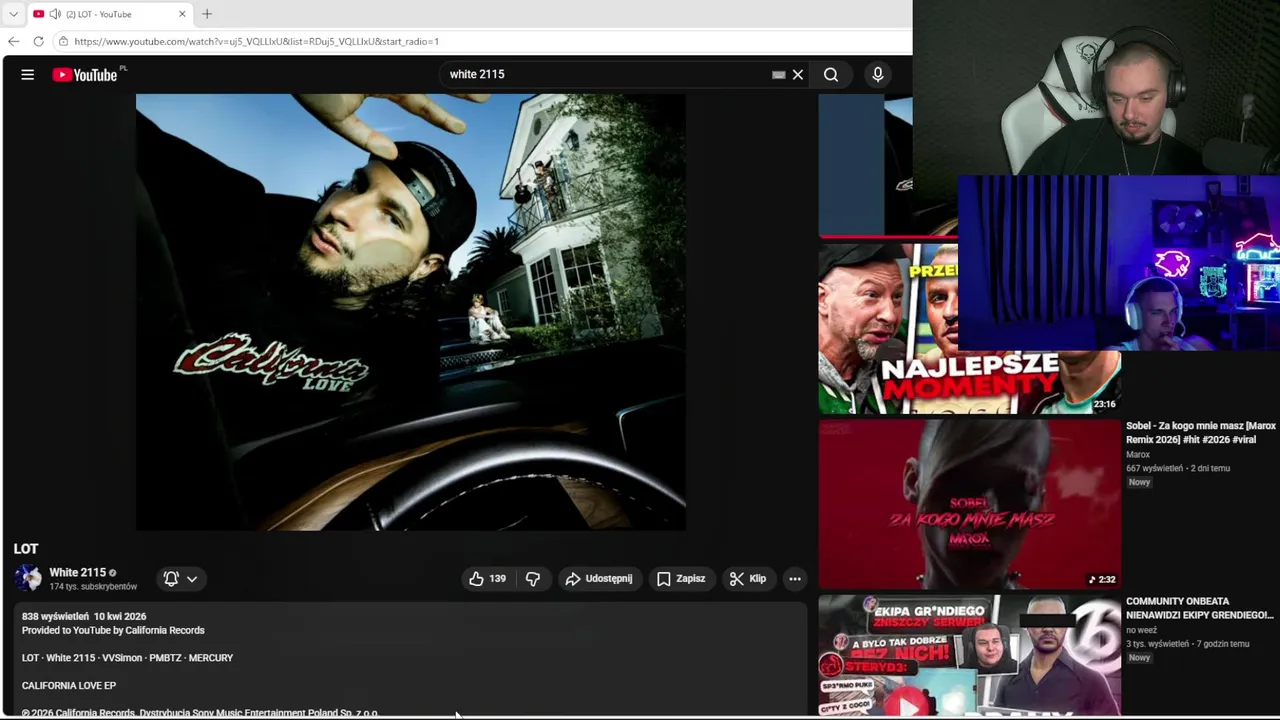
Task: Create a clip with Klip button
Action: (x=748, y=579)
